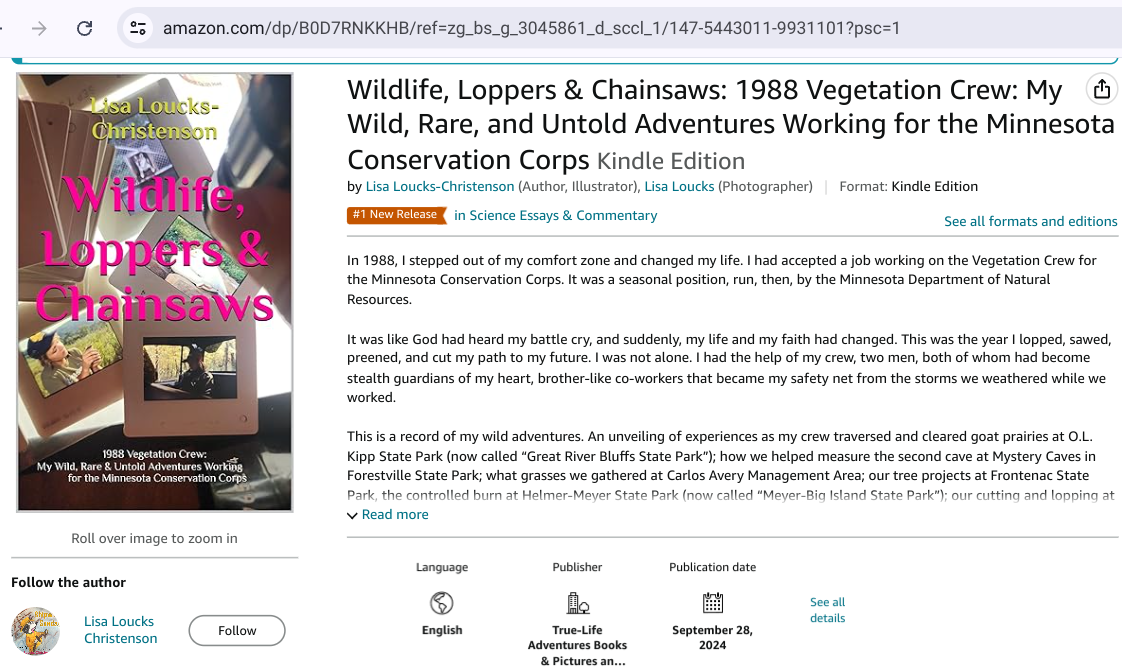1122x672 pixels.
Task: Open See all formats and editions
Action: (1030, 221)
